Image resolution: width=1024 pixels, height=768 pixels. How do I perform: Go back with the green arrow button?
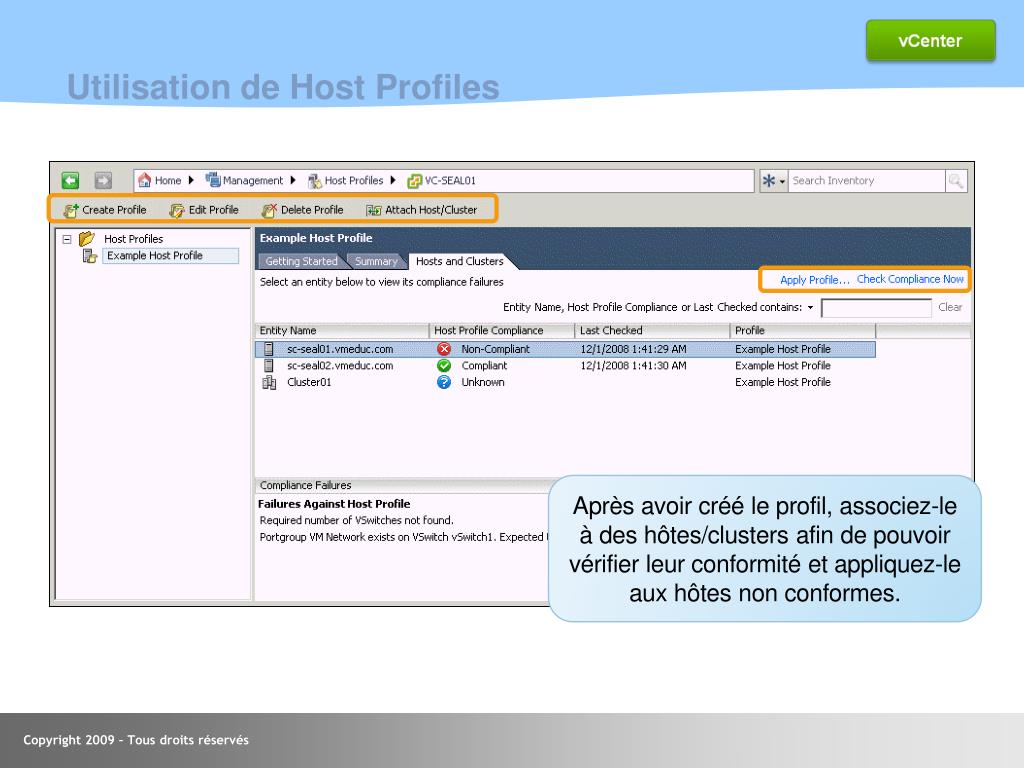pyautogui.click(x=71, y=180)
